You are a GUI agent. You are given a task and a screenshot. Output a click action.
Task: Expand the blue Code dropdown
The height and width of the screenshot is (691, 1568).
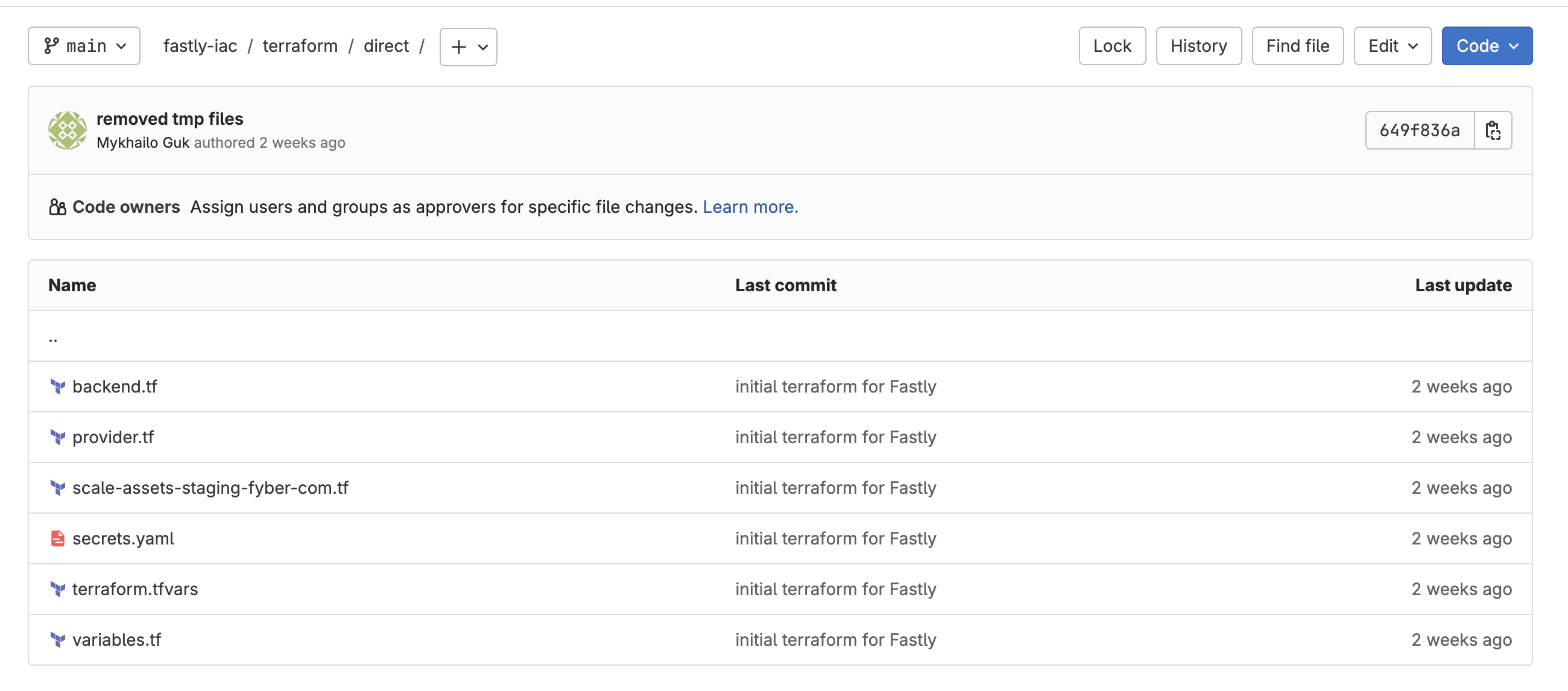click(x=1487, y=46)
